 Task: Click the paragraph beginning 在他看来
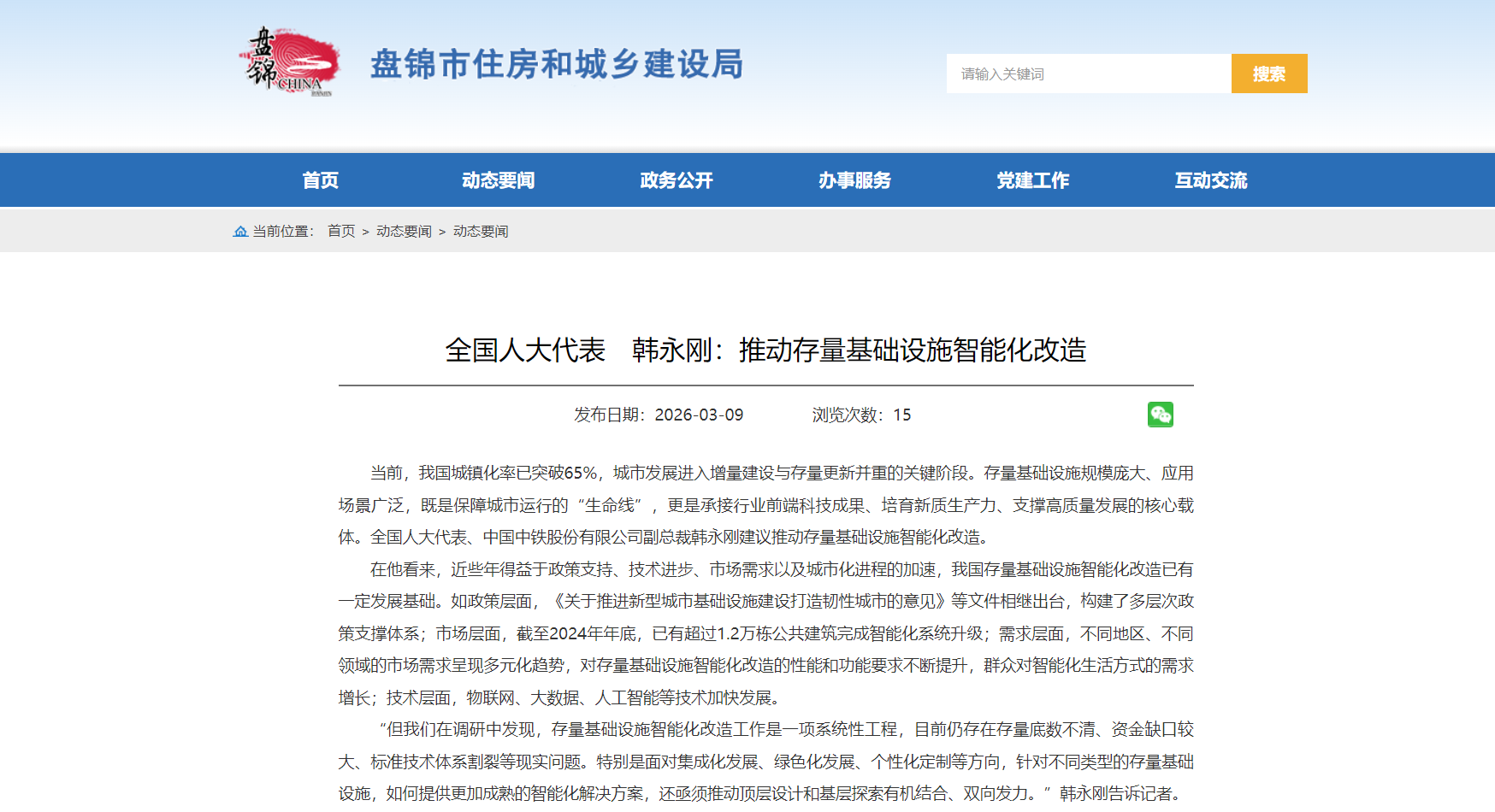[765, 633]
